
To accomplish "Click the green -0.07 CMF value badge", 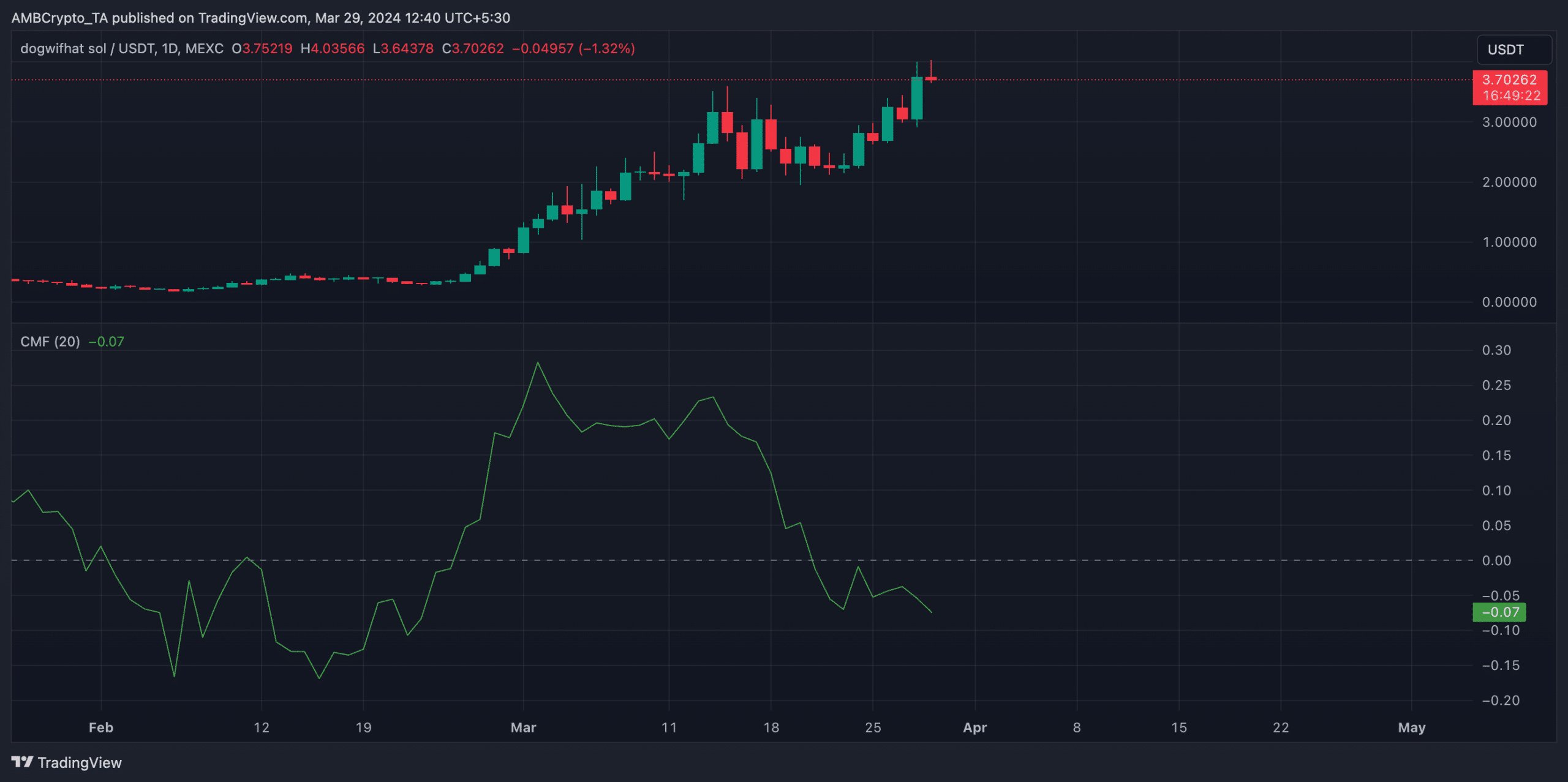I will [1499, 612].
